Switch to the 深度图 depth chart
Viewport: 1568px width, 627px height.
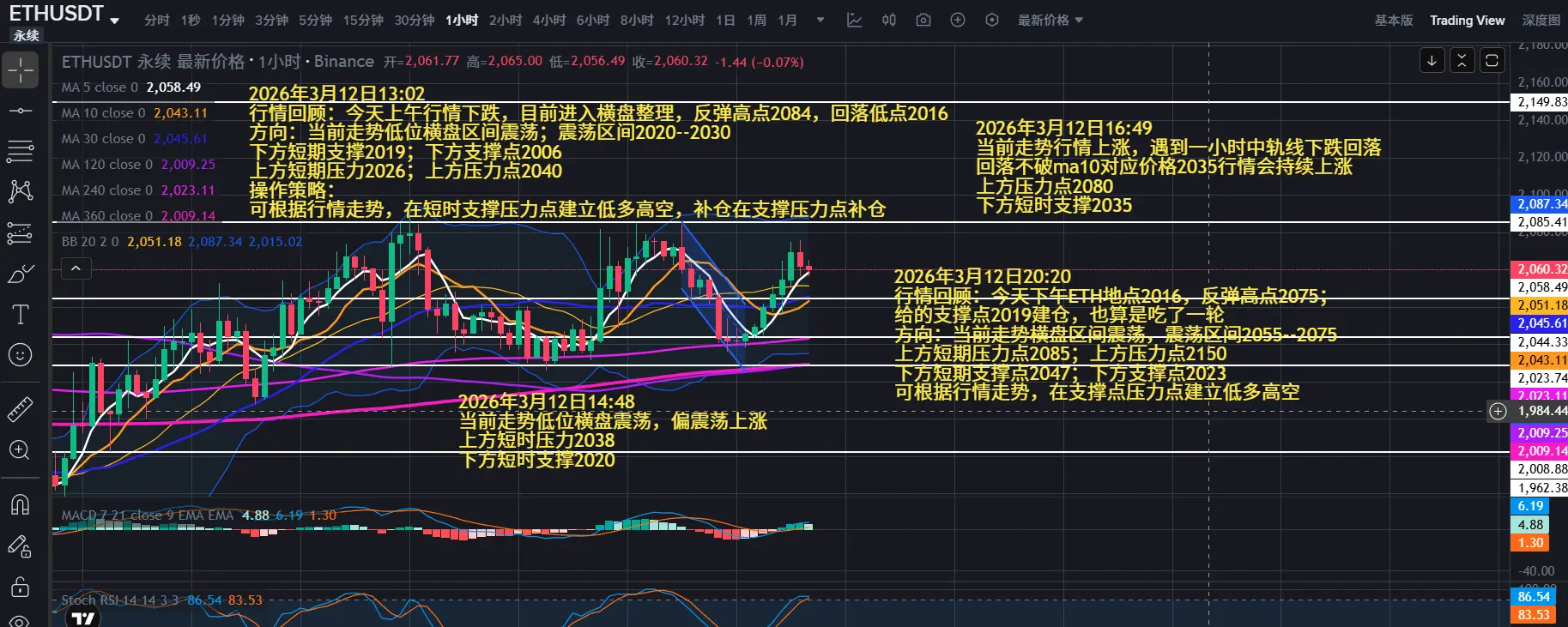[1541, 20]
